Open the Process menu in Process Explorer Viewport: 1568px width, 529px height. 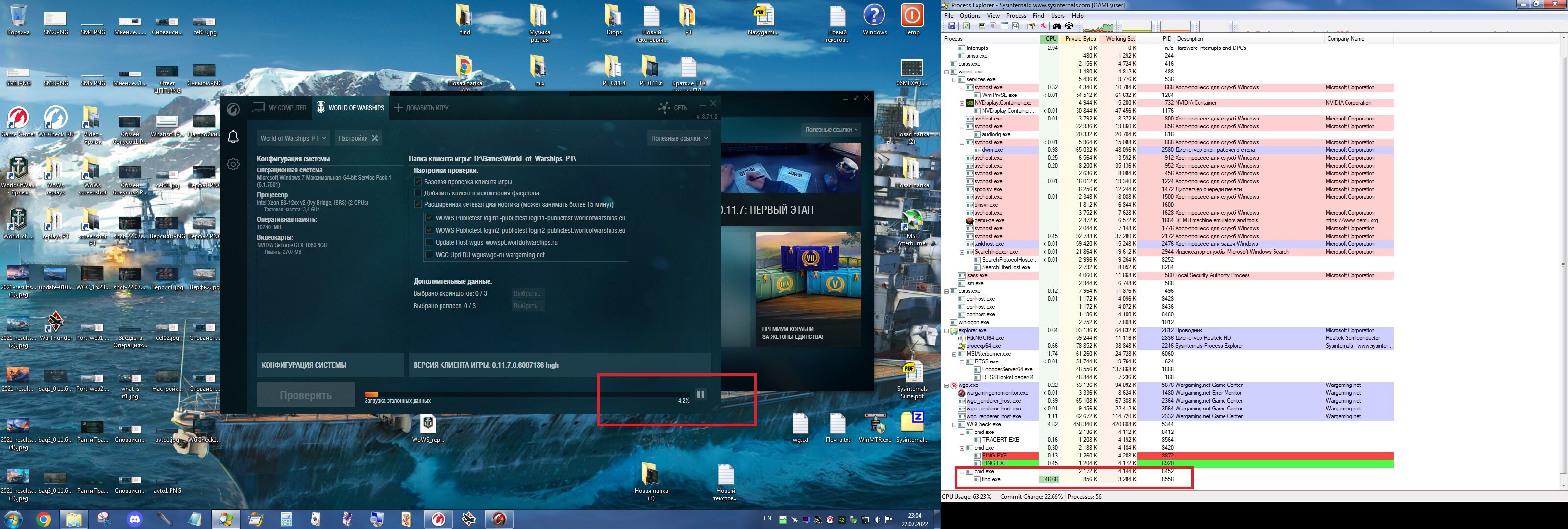tap(1016, 16)
